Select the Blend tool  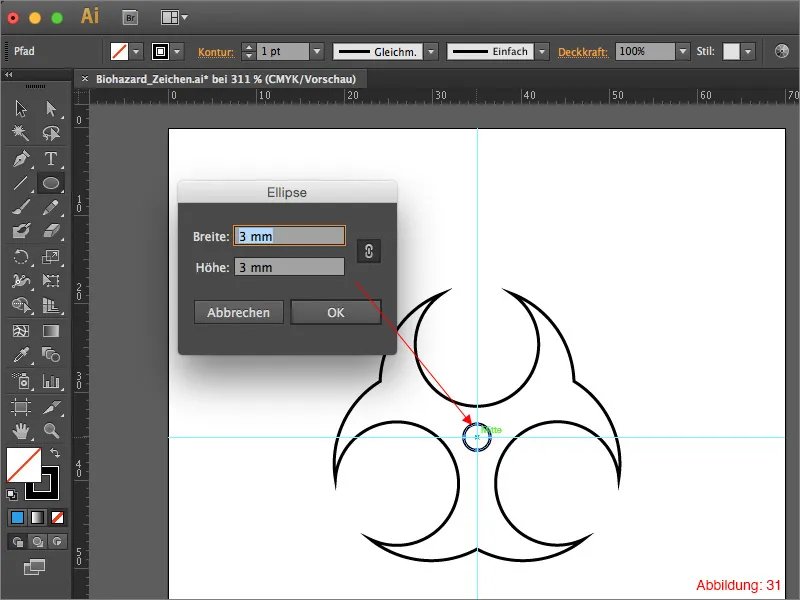coord(51,355)
